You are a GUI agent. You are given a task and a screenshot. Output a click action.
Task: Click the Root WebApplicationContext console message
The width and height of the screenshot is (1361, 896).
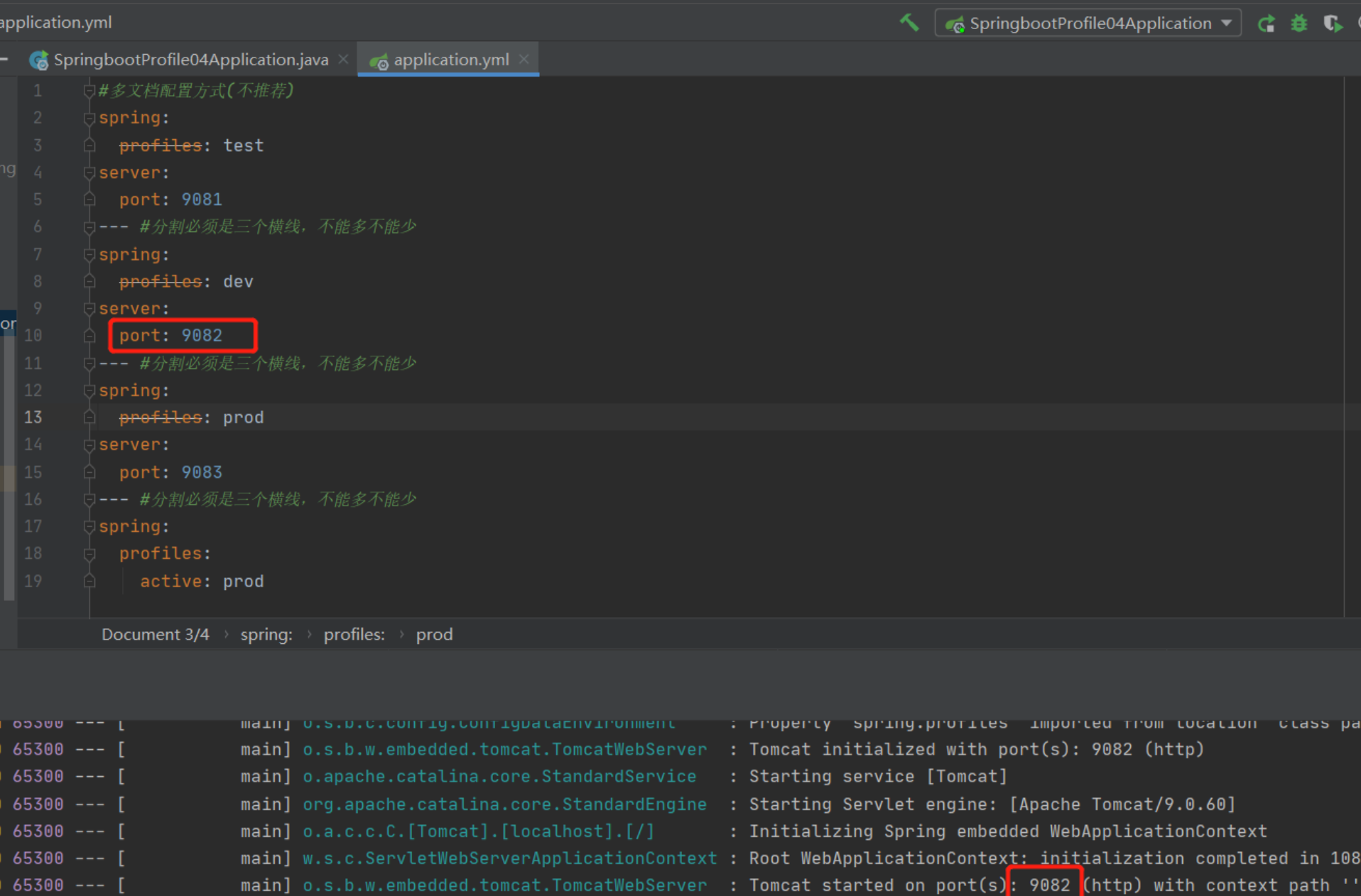[x=1055, y=858]
